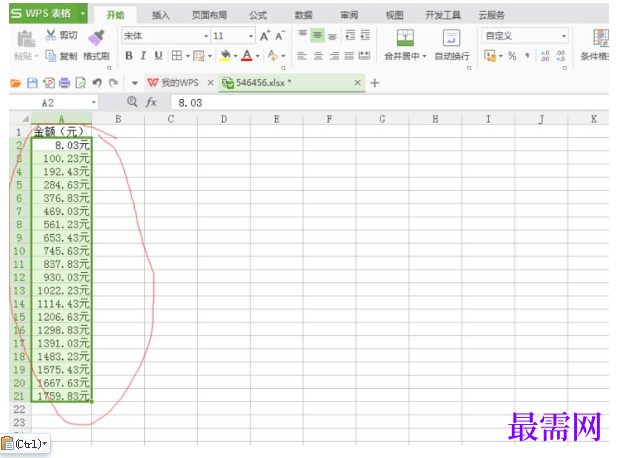Decrease font size with A- icon
The image size is (620, 458).
coord(280,36)
